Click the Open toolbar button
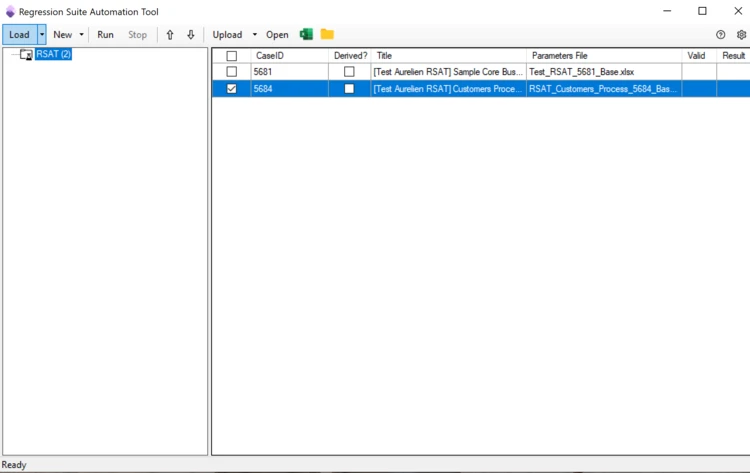This screenshot has width=750, height=473. coord(277,35)
